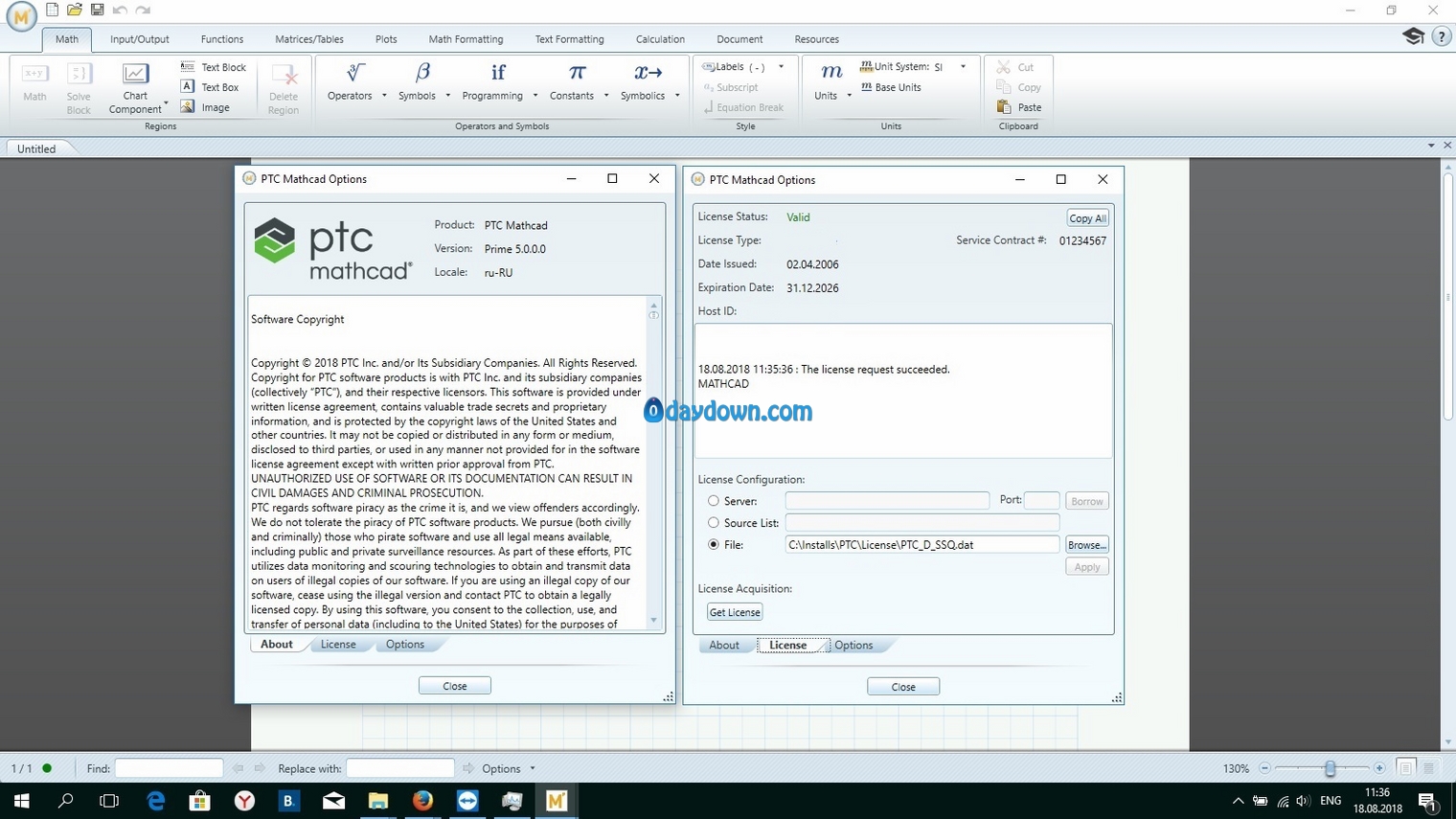Open the Calculation ribbon tab
Screen dimensions: 1456x819
[660, 39]
